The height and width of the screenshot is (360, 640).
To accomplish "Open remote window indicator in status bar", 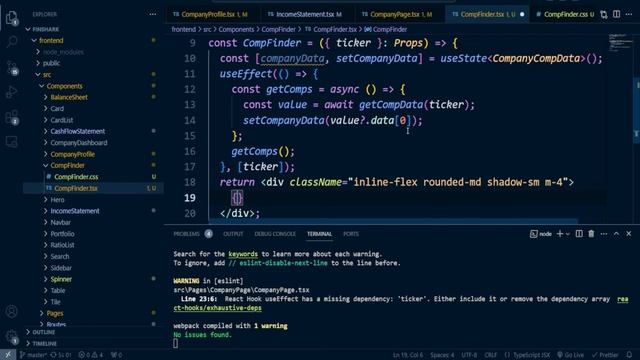I will click(x=8, y=355).
